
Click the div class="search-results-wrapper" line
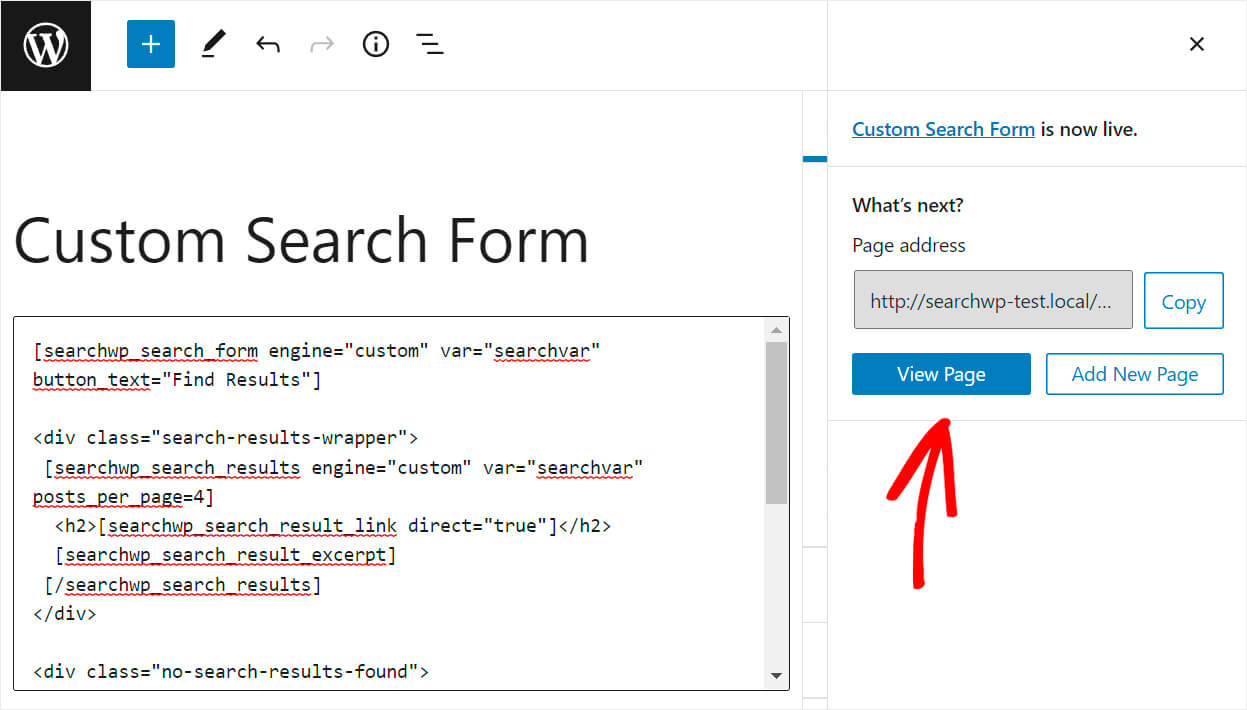(x=226, y=438)
